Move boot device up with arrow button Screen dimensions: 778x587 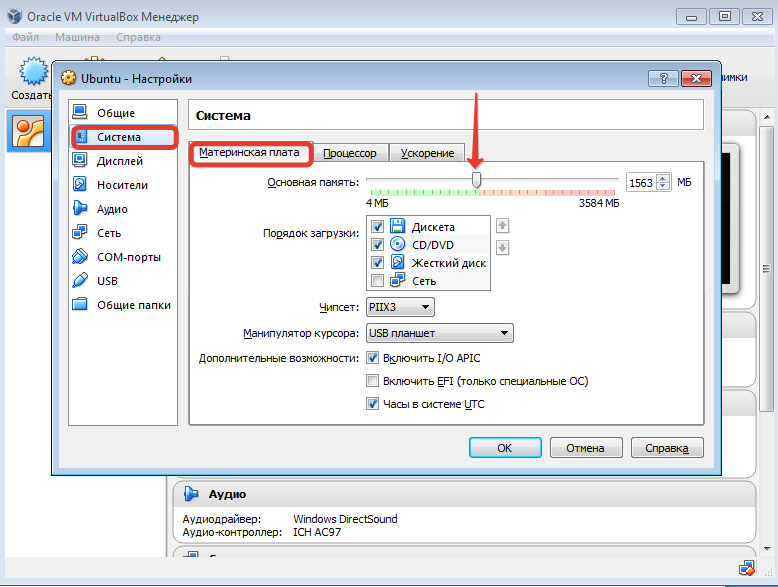pos(502,226)
